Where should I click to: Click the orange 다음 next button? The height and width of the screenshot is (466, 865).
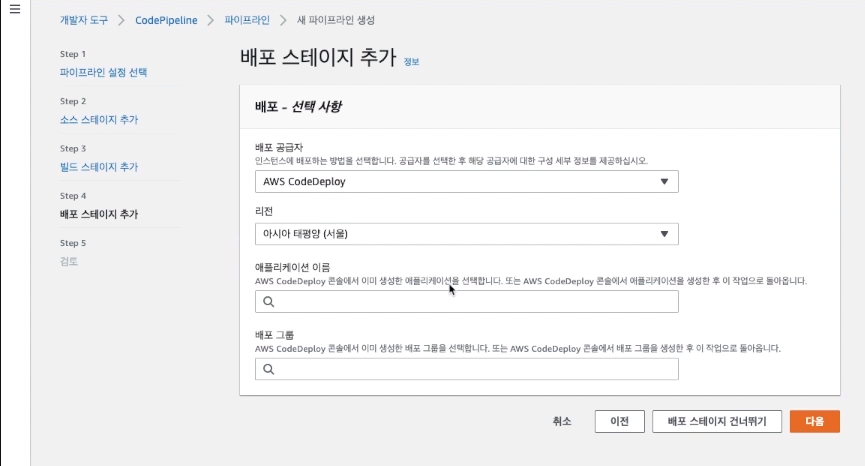click(814, 421)
